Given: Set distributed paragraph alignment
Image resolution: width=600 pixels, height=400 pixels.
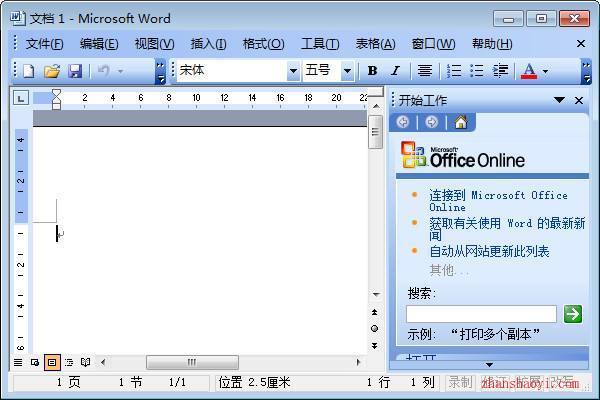Looking at the screenshot, I should 425,70.
